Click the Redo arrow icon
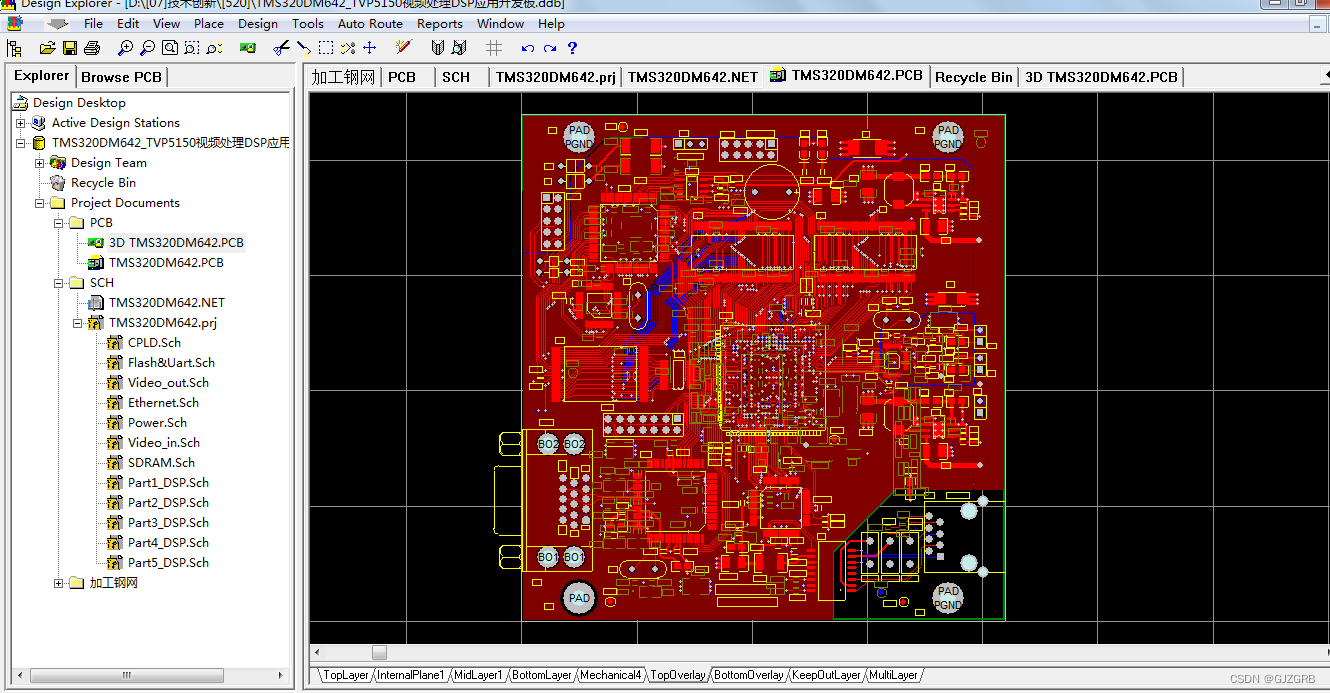Image resolution: width=1330 pixels, height=693 pixels. coord(550,47)
